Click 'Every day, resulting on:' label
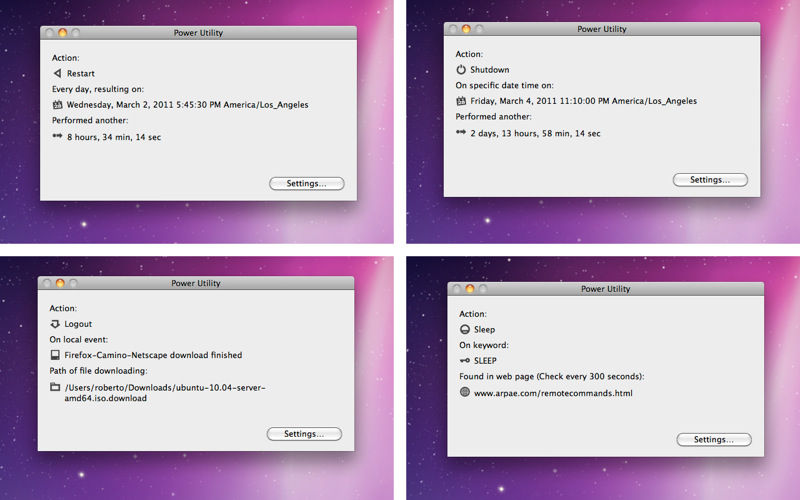Screen dimensions: 800x500 tap(98, 89)
